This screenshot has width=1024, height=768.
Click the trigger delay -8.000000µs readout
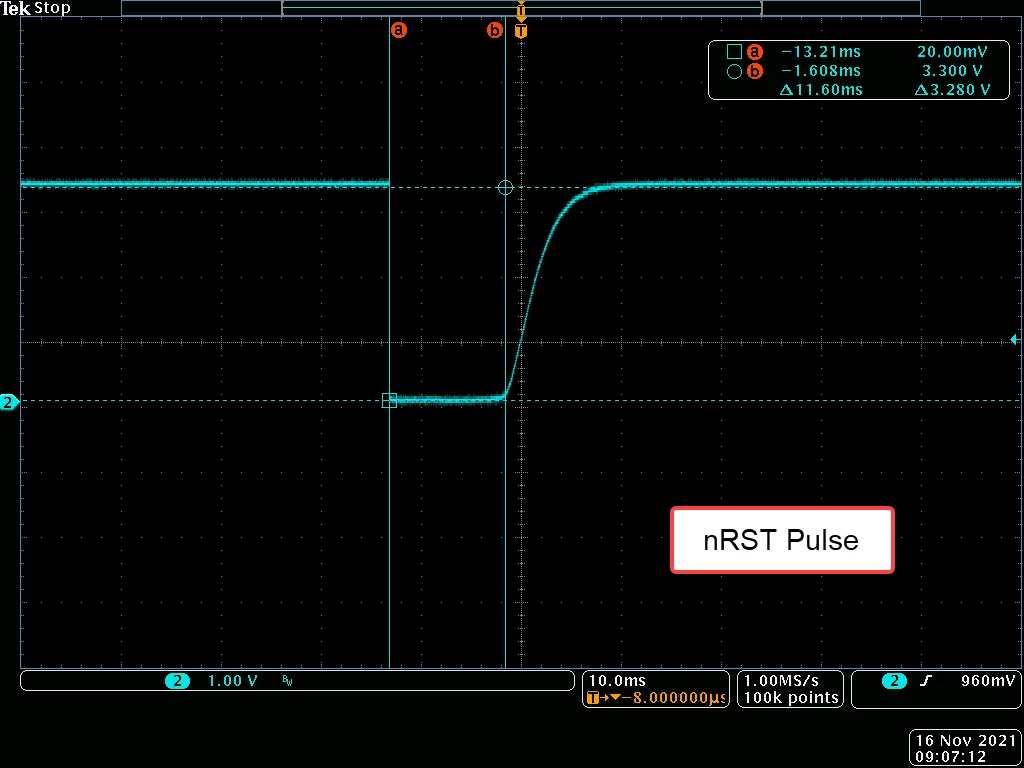tap(657, 698)
